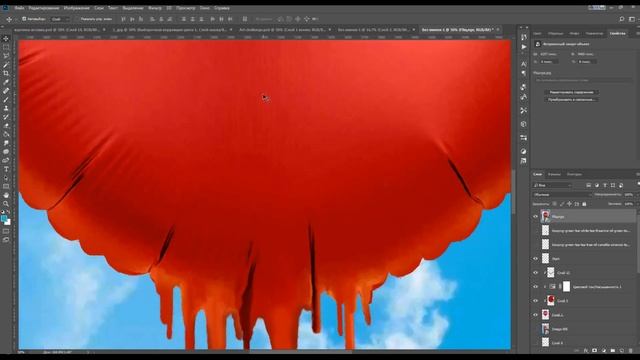Image resolution: width=640 pixels, height=360 pixels.
Task: Click the X position field in Properties
Action: 548,62
